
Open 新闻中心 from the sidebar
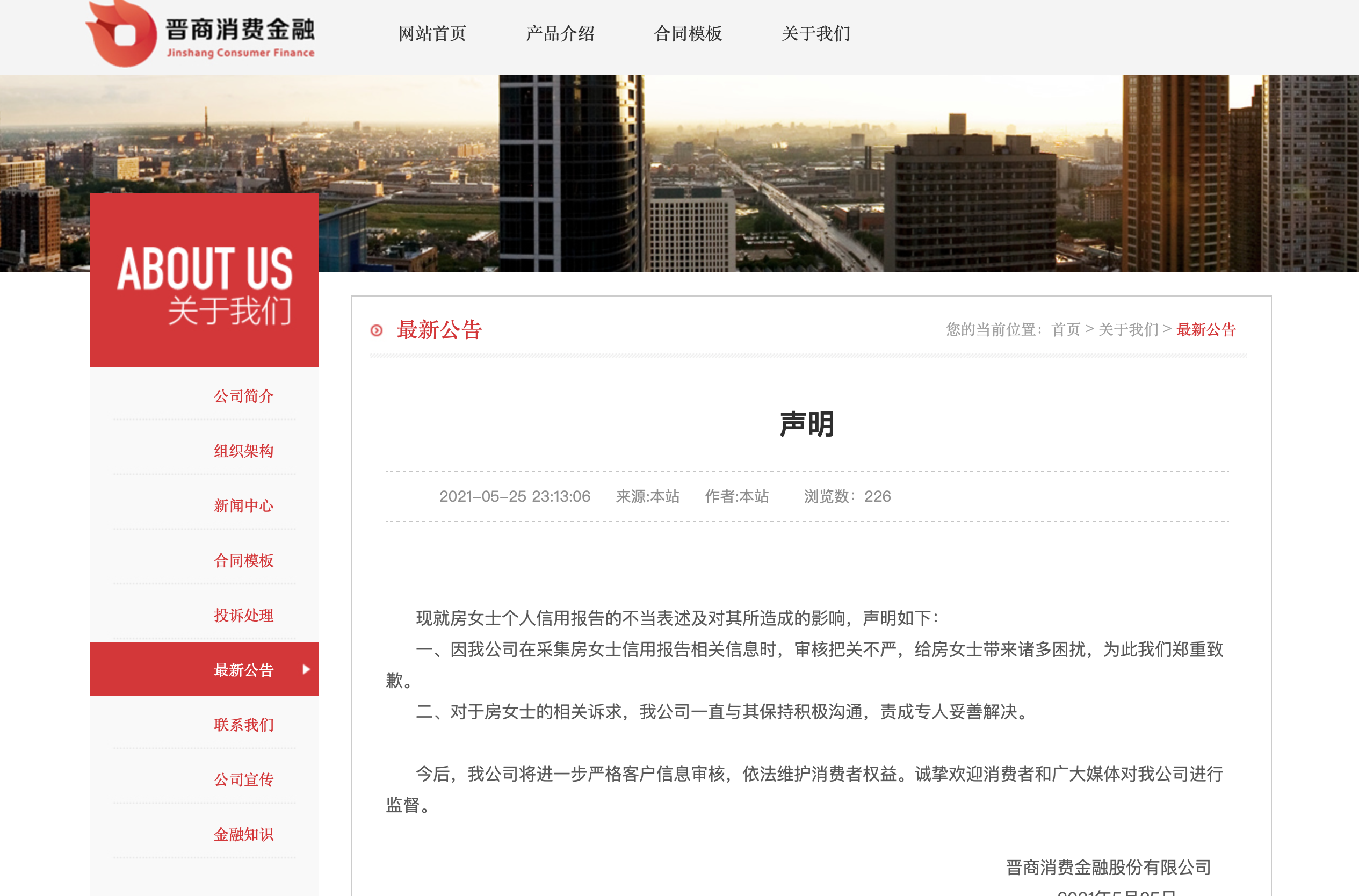(x=244, y=505)
